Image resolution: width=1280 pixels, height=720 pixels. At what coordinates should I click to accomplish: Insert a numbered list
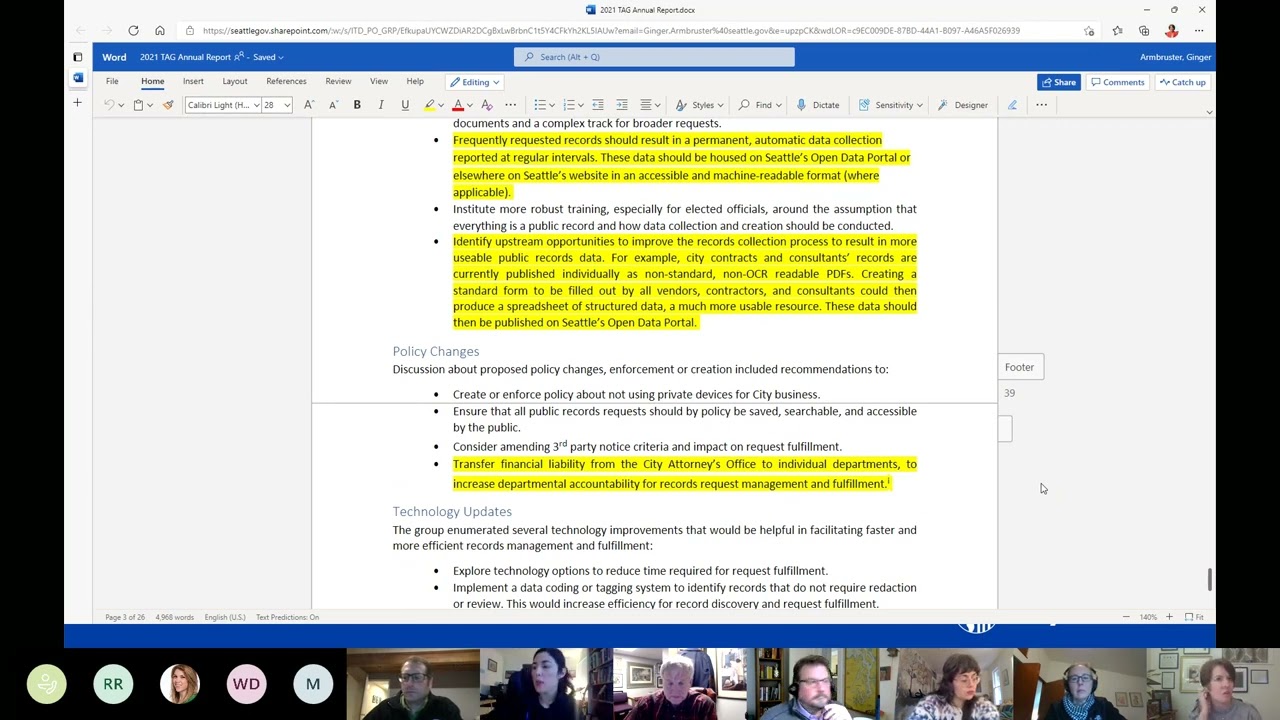568,105
